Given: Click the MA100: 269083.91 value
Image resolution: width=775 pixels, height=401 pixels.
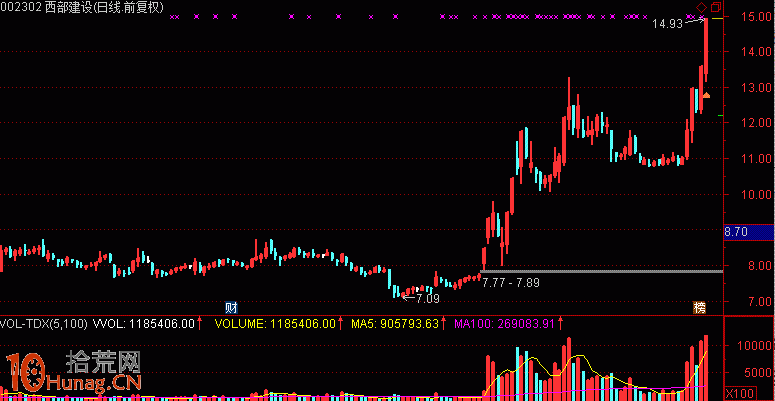Looking at the screenshot, I should pyautogui.click(x=504, y=324).
